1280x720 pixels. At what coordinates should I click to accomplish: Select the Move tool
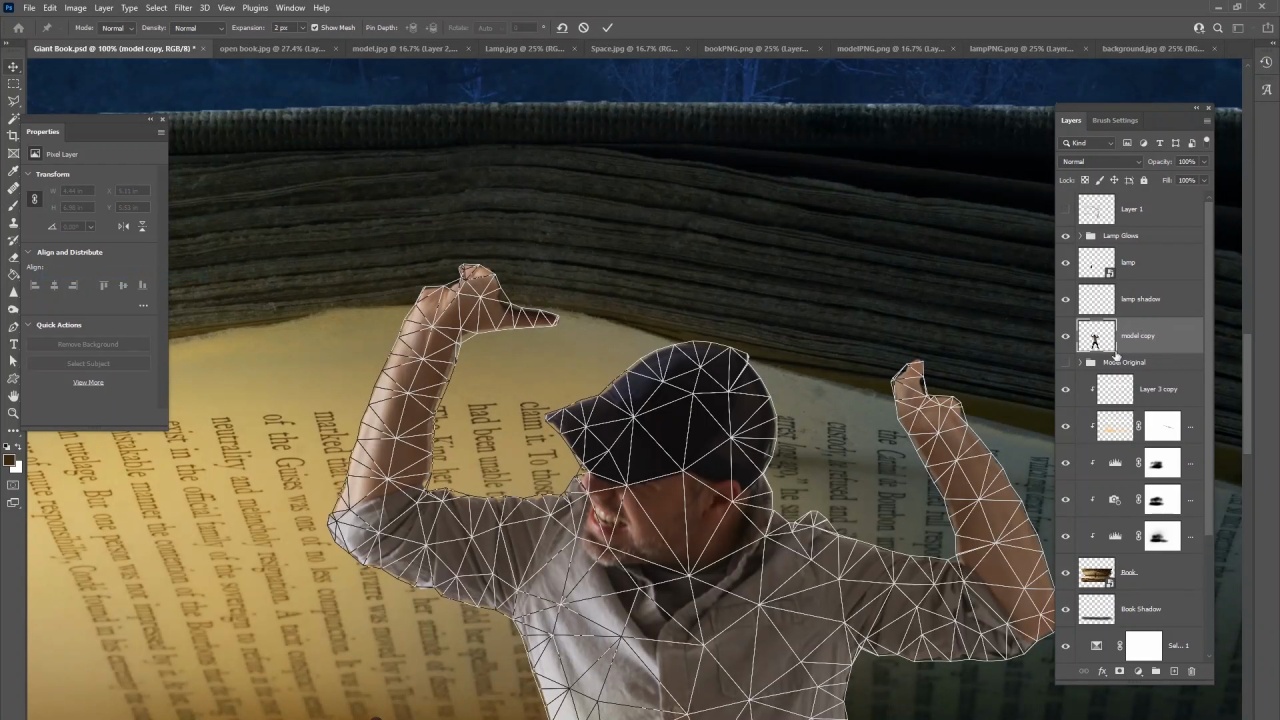click(13, 67)
